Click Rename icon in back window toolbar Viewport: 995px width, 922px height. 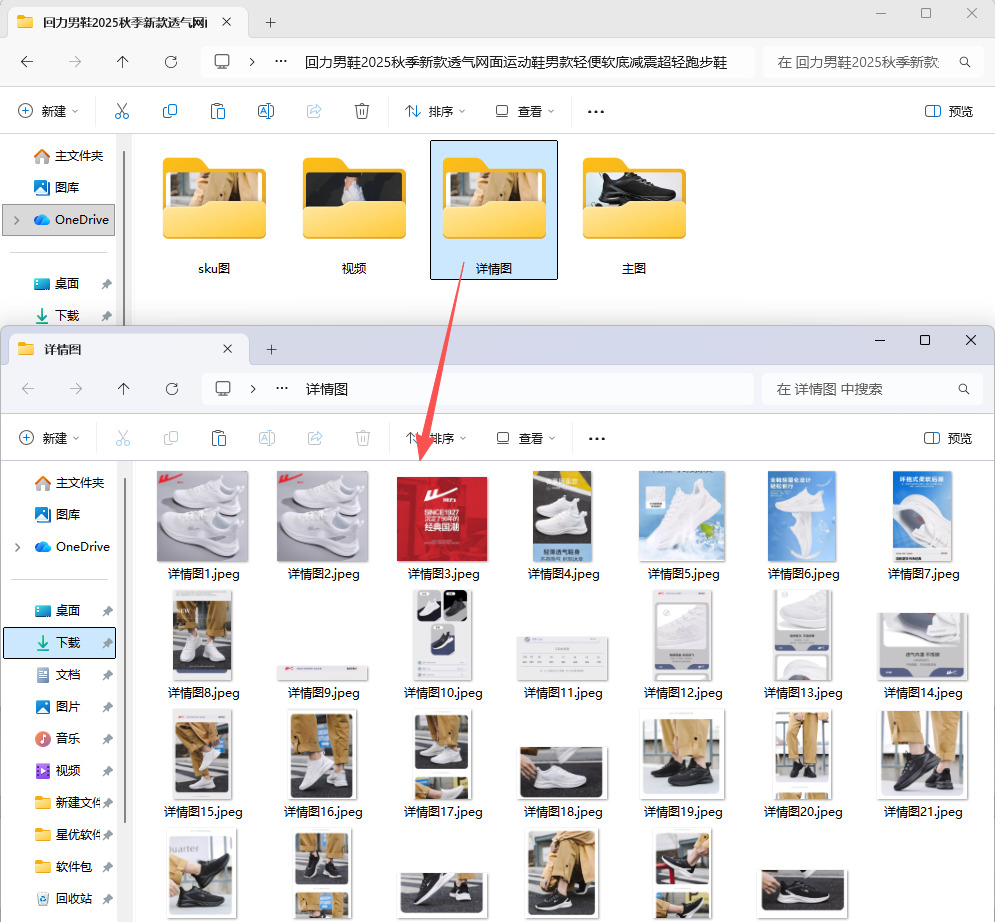tap(266, 112)
